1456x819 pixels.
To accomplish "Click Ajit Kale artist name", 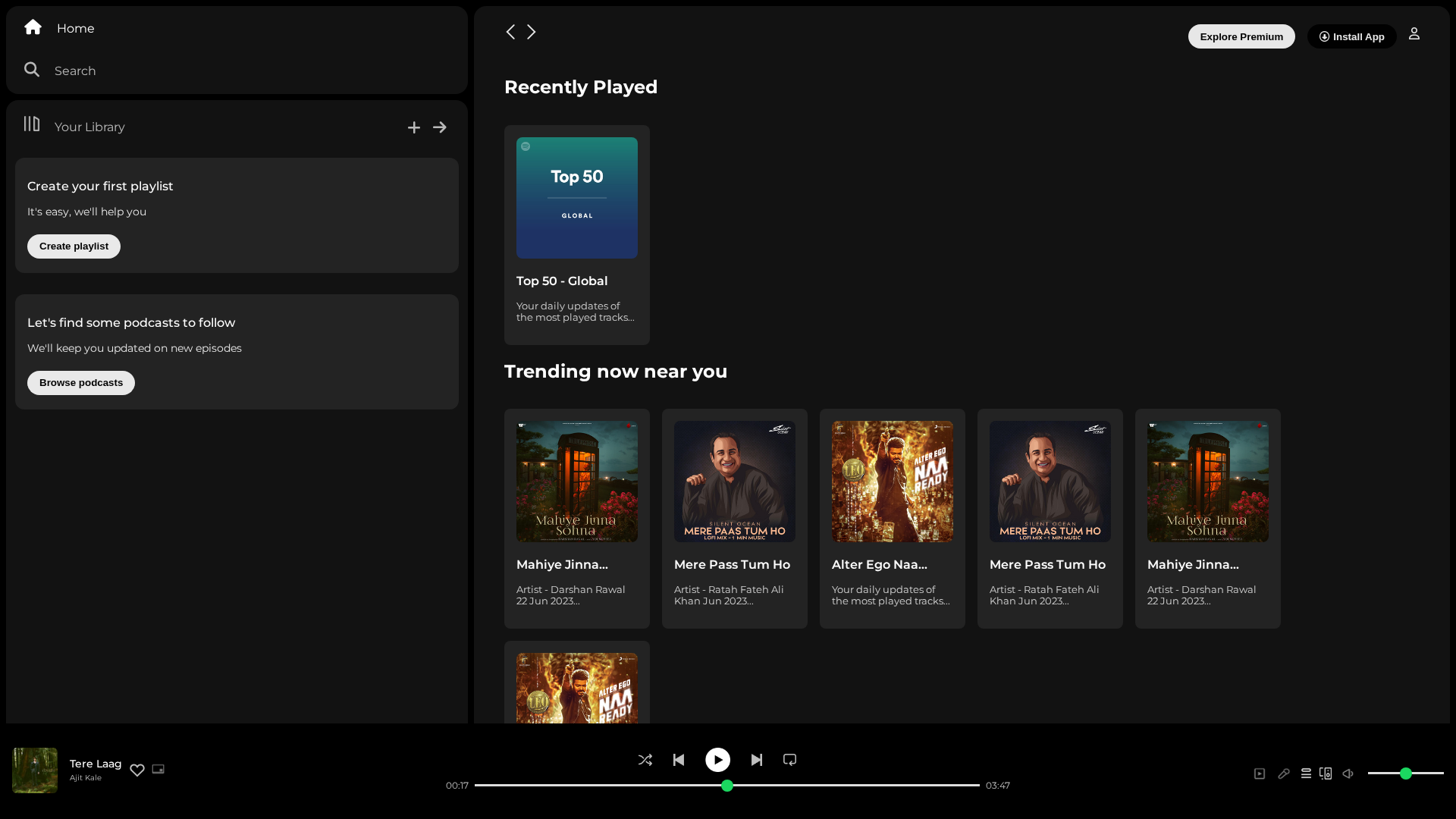I will (x=86, y=778).
